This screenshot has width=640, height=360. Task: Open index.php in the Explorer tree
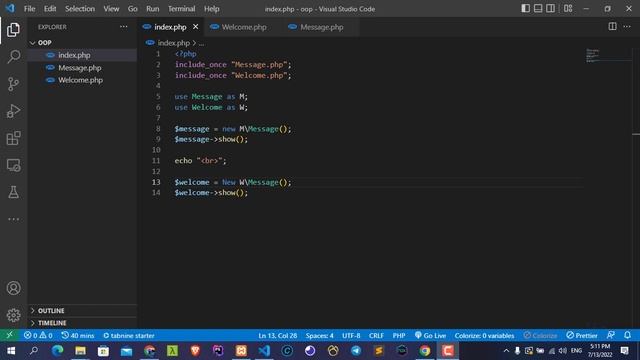coord(82,55)
